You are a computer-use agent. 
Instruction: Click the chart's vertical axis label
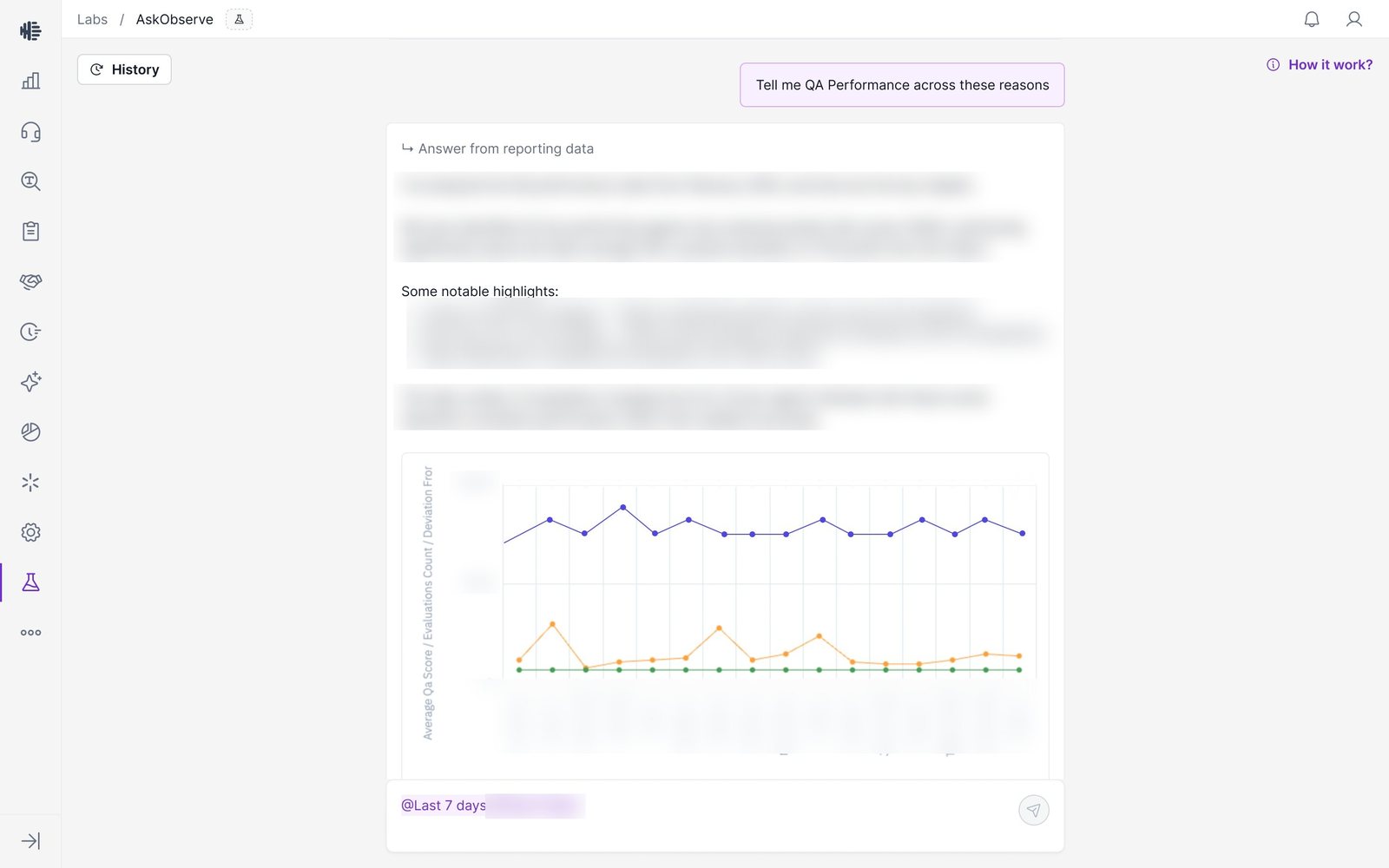click(428, 602)
